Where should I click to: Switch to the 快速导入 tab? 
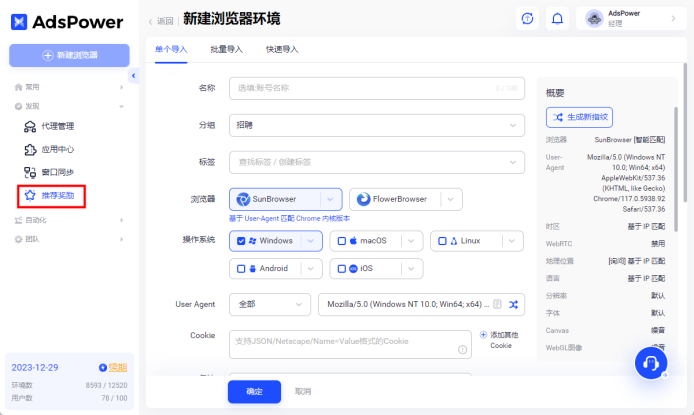[282, 49]
